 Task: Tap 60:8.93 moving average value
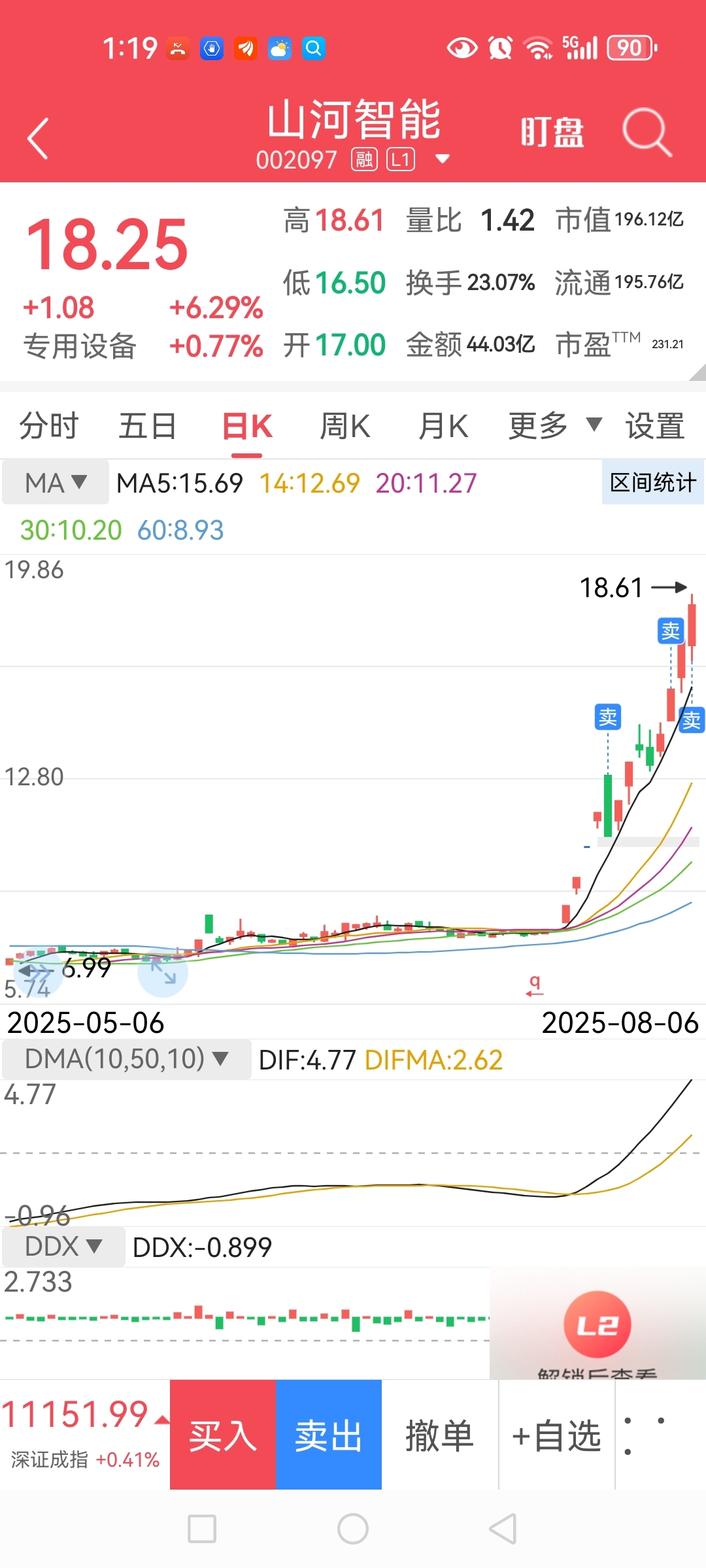180,530
